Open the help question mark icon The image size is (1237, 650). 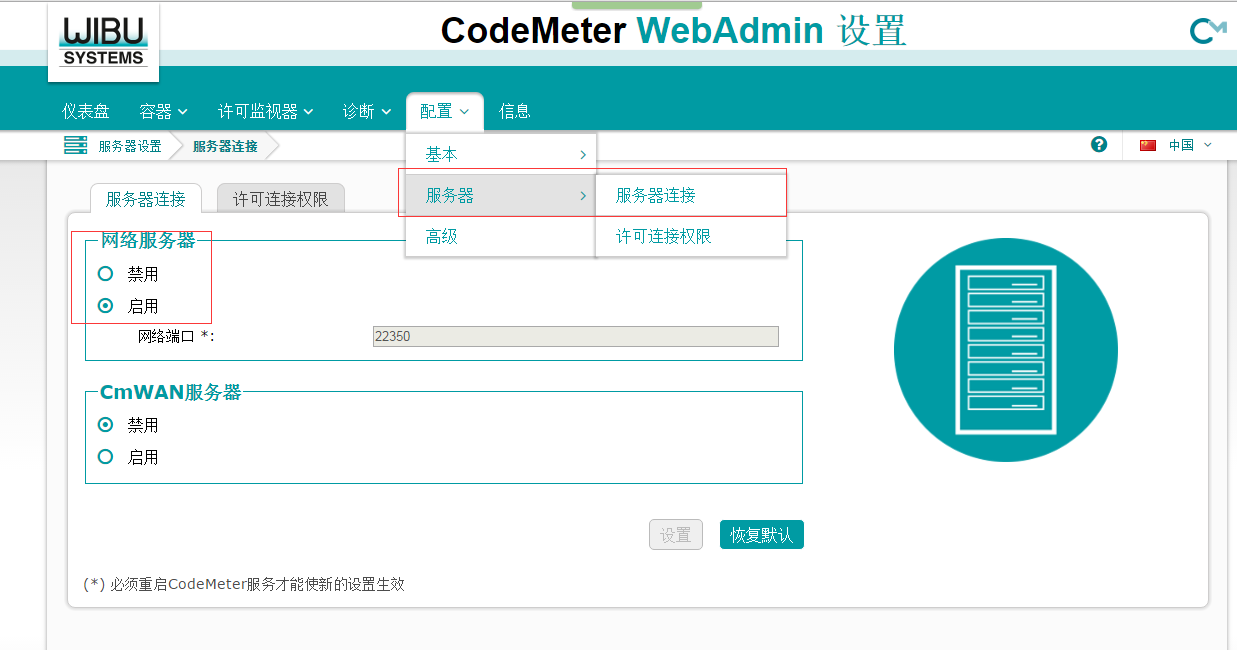click(1099, 145)
